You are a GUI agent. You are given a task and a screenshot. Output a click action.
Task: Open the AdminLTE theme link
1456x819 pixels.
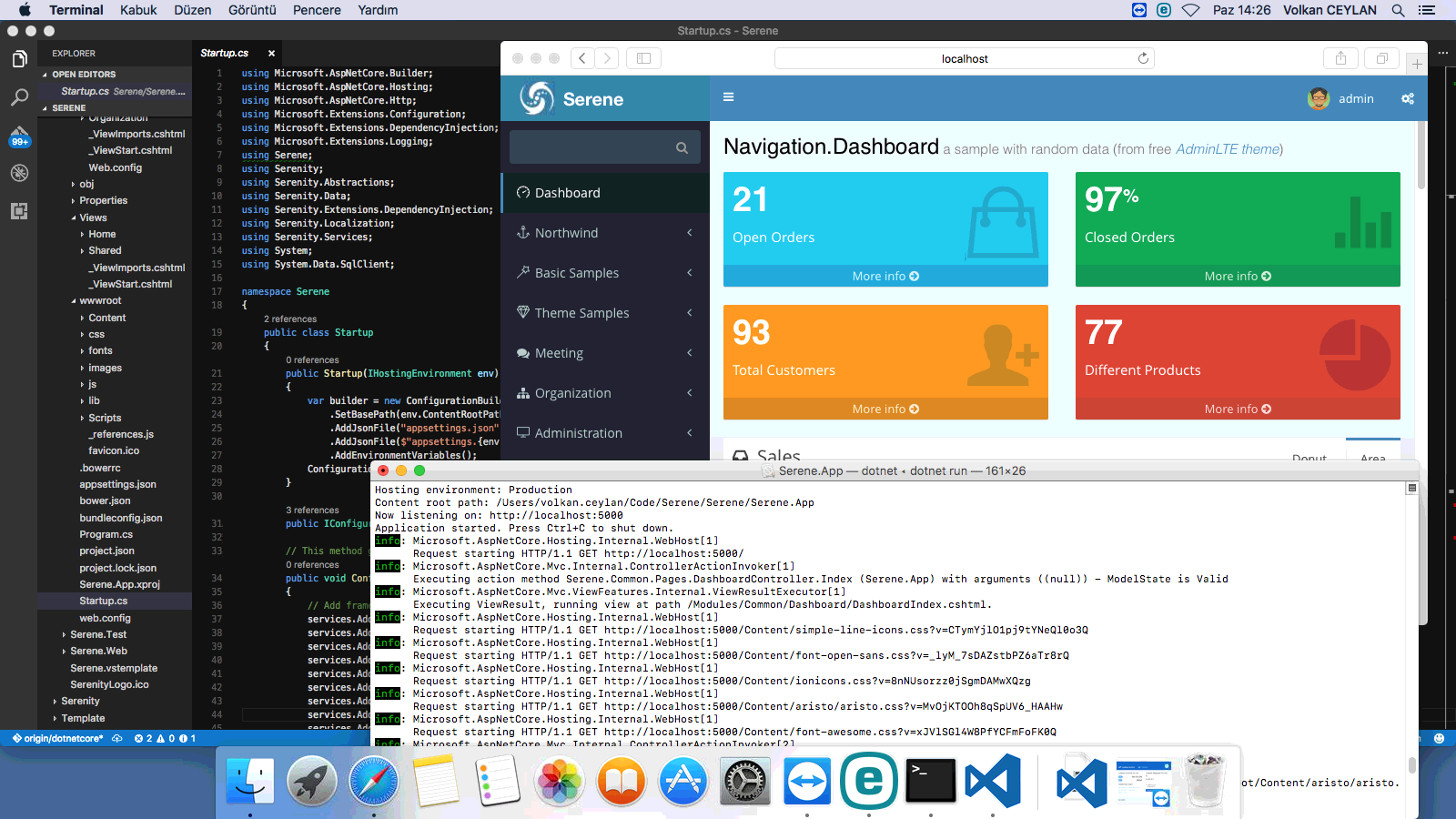pyautogui.click(x=1228, y=149)
